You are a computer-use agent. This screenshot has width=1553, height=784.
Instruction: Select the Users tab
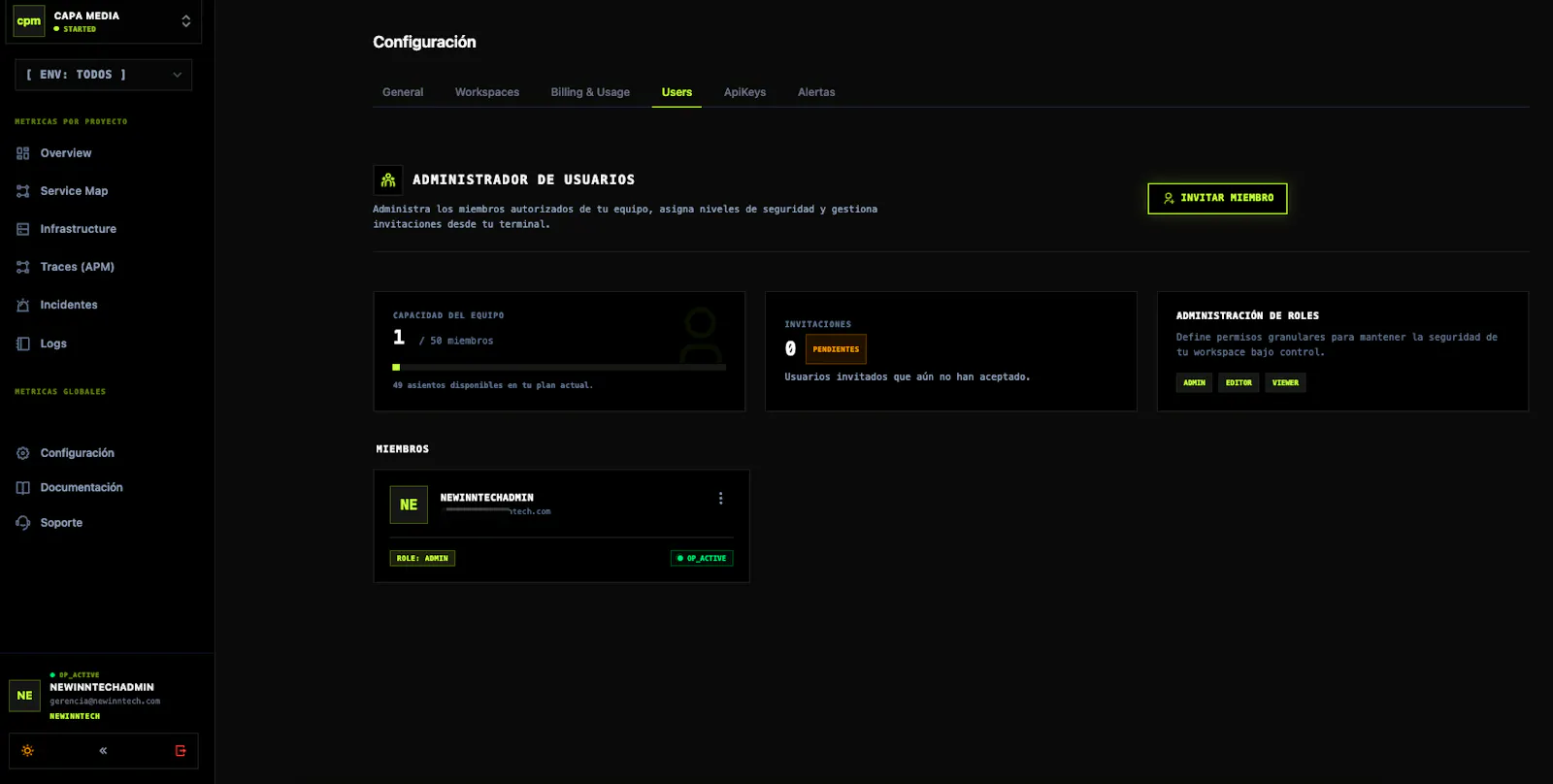coord(677,92)
